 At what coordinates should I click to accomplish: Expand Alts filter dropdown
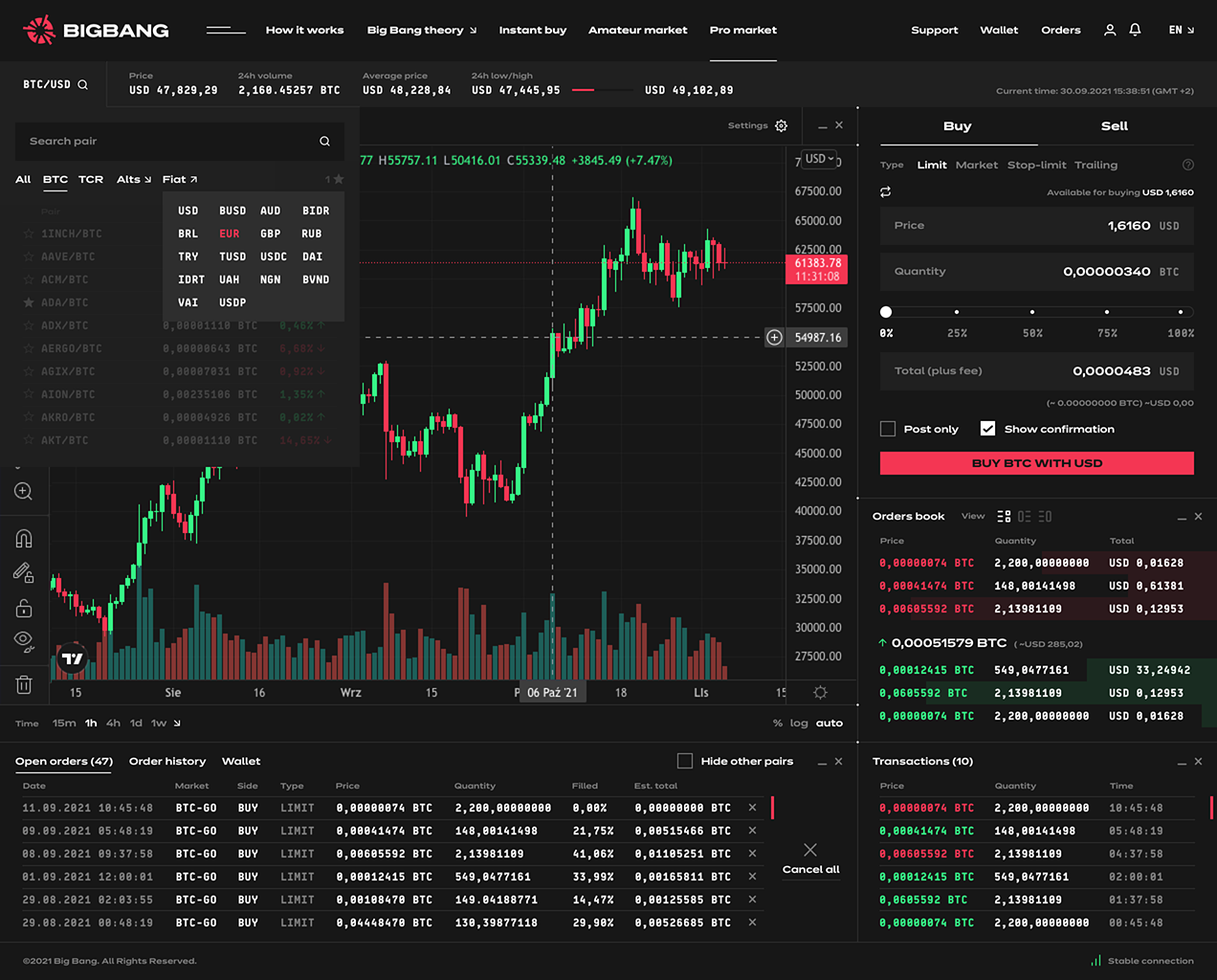(134, 179)
